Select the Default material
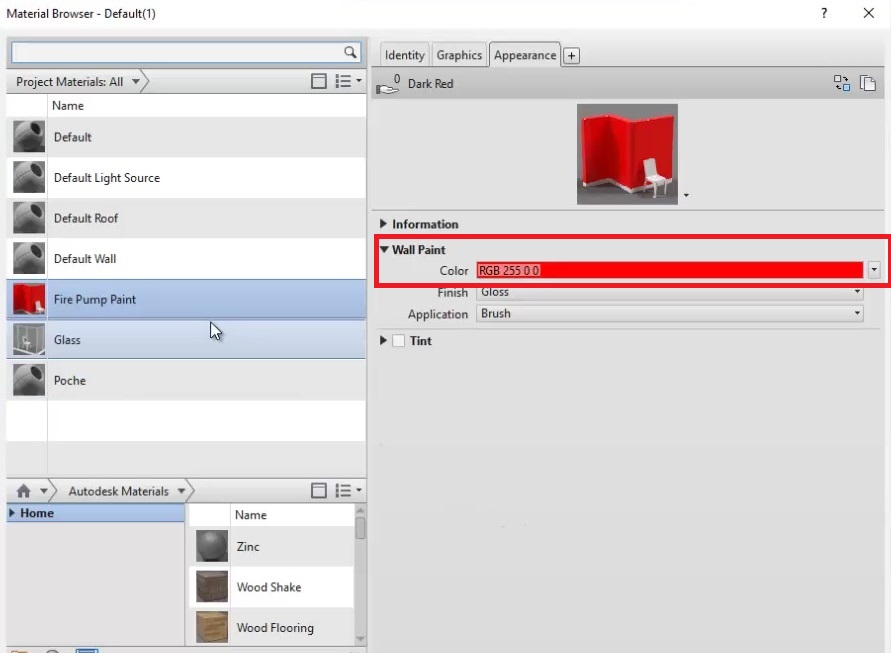Viewport: 891px width, 653px height. point(186,137)
